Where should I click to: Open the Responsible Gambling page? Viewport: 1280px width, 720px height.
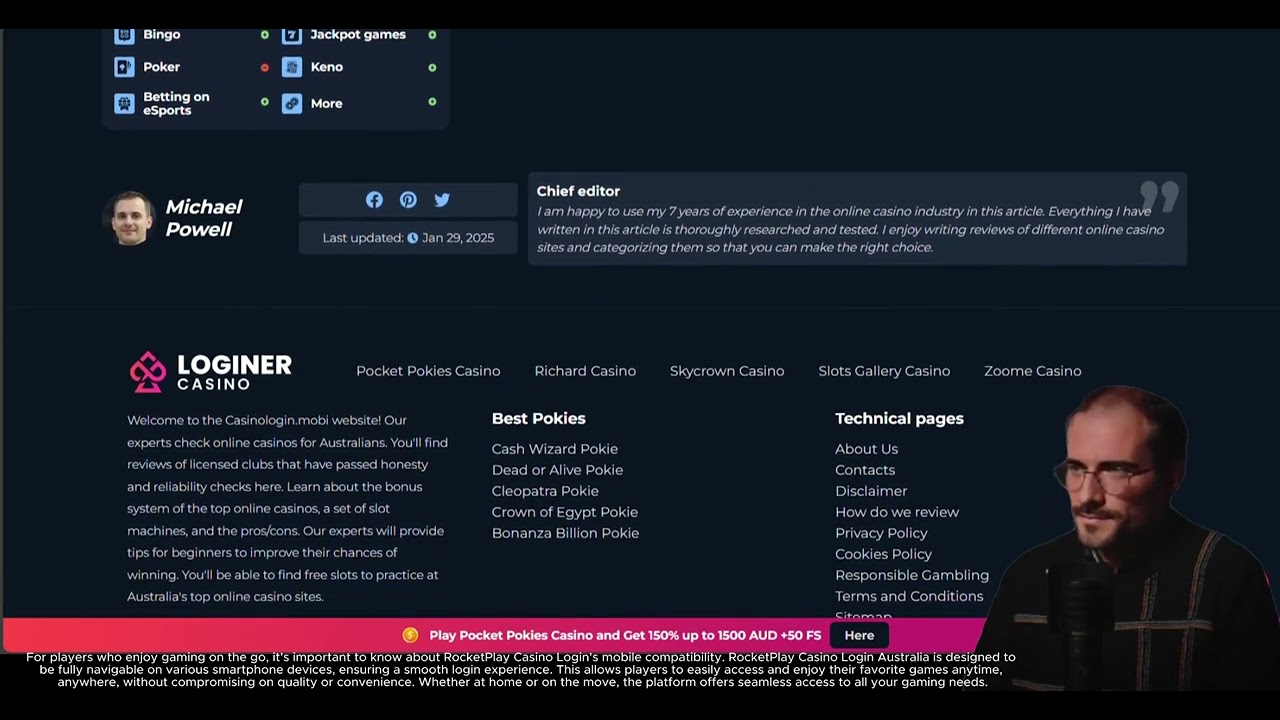coord(912,575)
